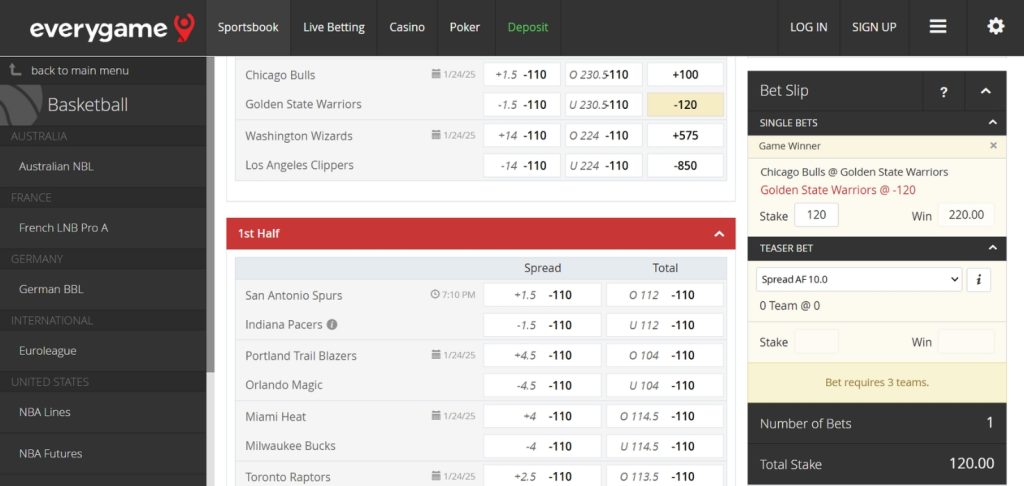The width and height of the screenshot is (1024, 486).
Task: Click the Miami Heat calendar icon
Action: click(436, 415)
